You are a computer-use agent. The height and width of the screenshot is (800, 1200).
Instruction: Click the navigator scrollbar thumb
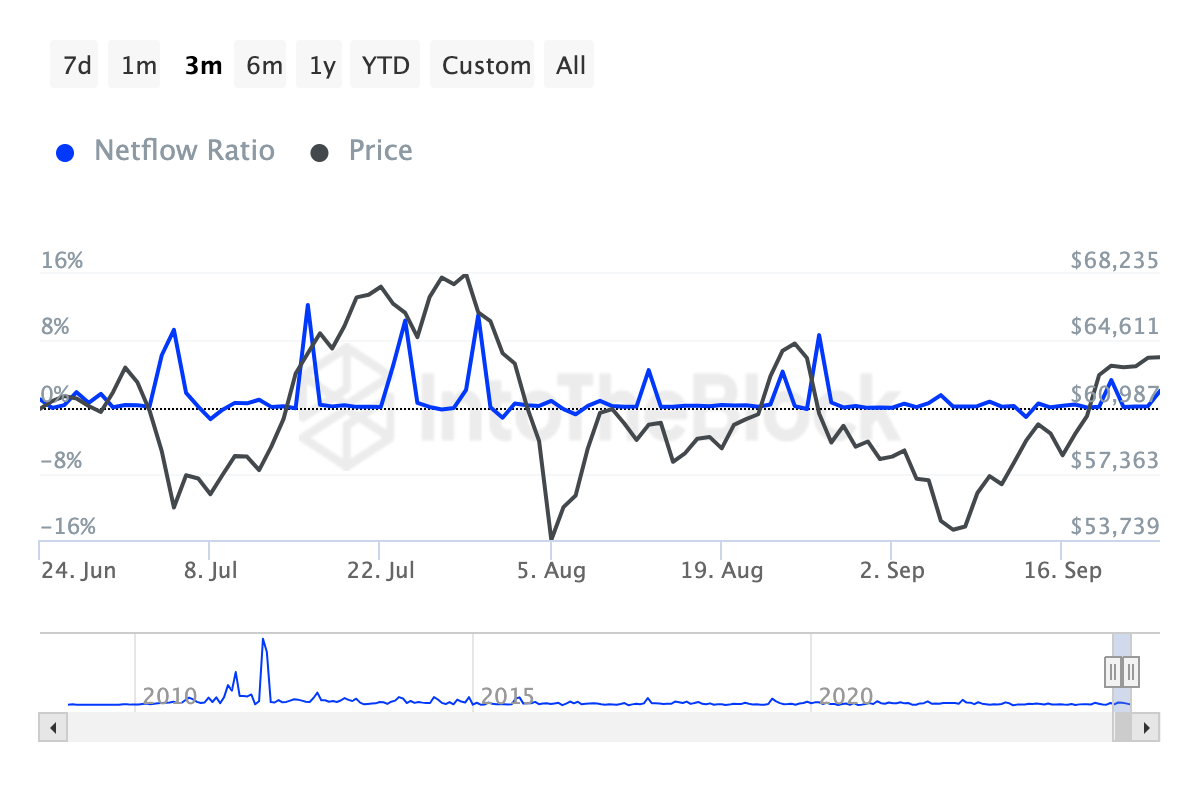point(1123,727)
